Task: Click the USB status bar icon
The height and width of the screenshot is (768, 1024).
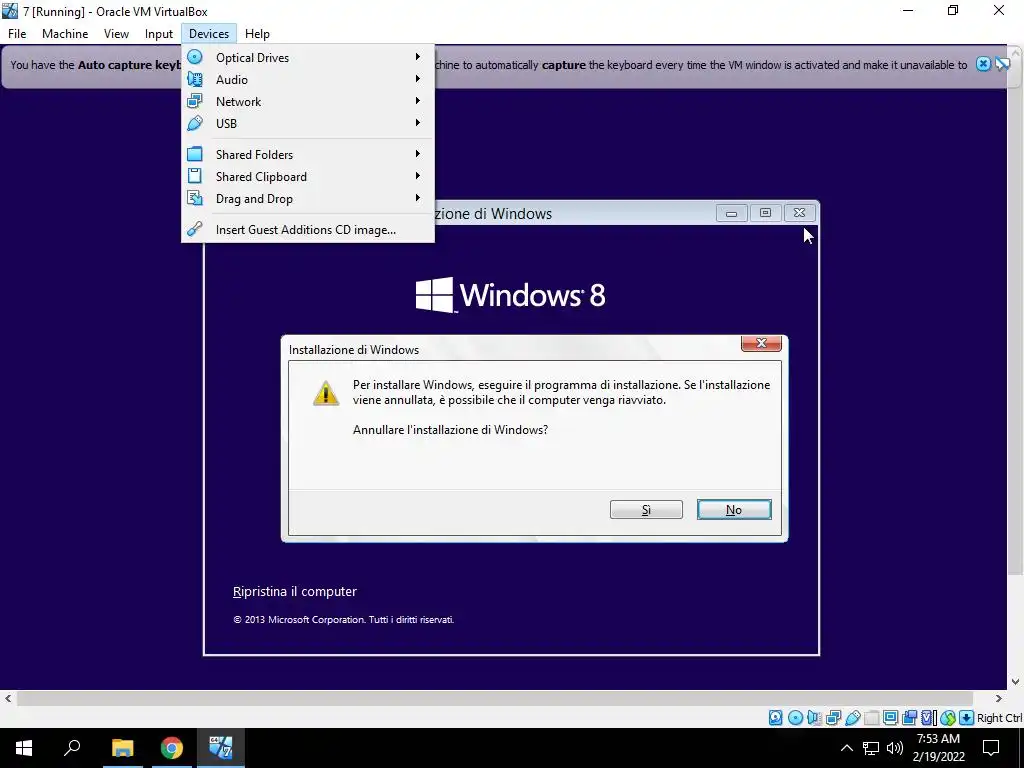Action: 852,718
